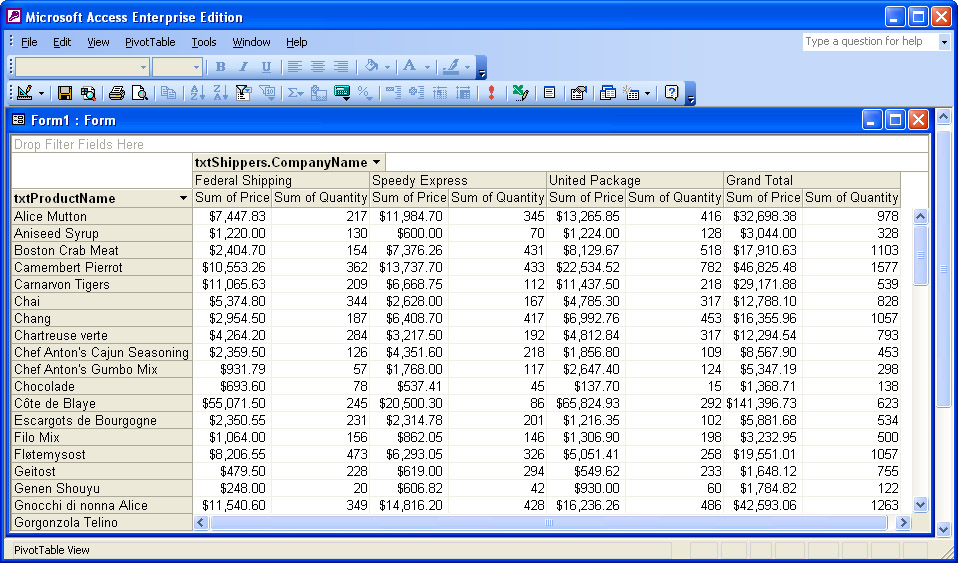
Task: Open the Properties icon in toolbar
Action: click(578, 93)
